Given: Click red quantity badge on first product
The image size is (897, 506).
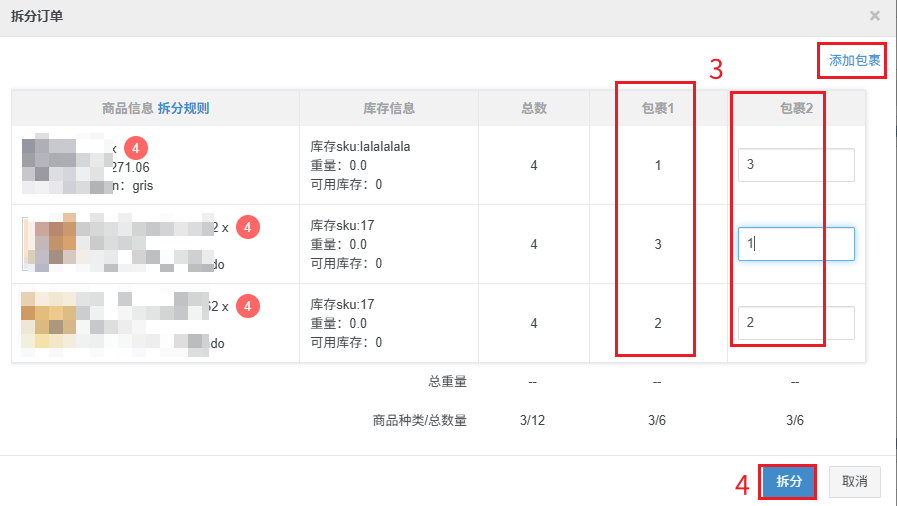Looking at the screenshot, I should pos(137,148).
